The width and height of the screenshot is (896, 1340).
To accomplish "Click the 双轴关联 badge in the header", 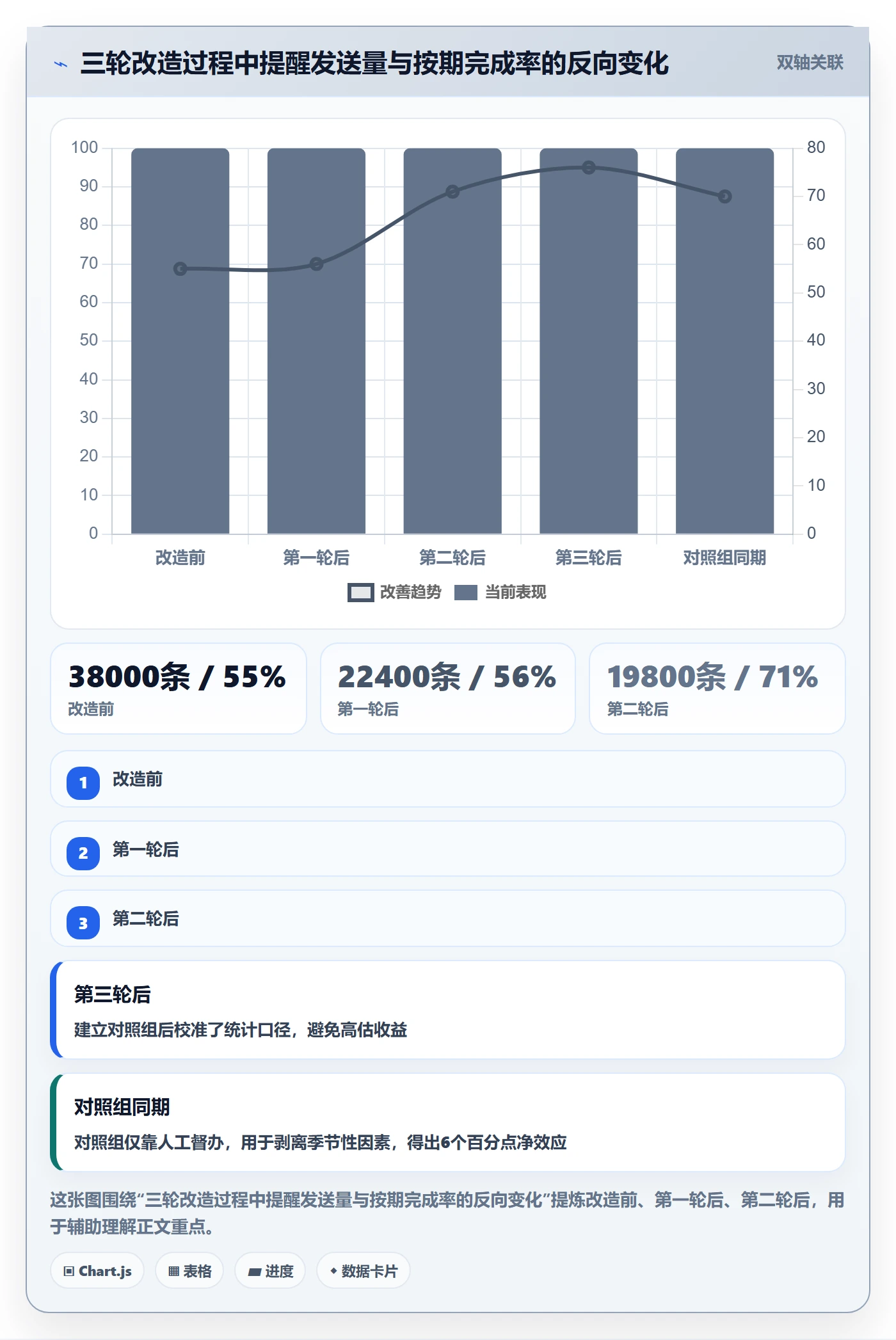I will coord(810,63).
